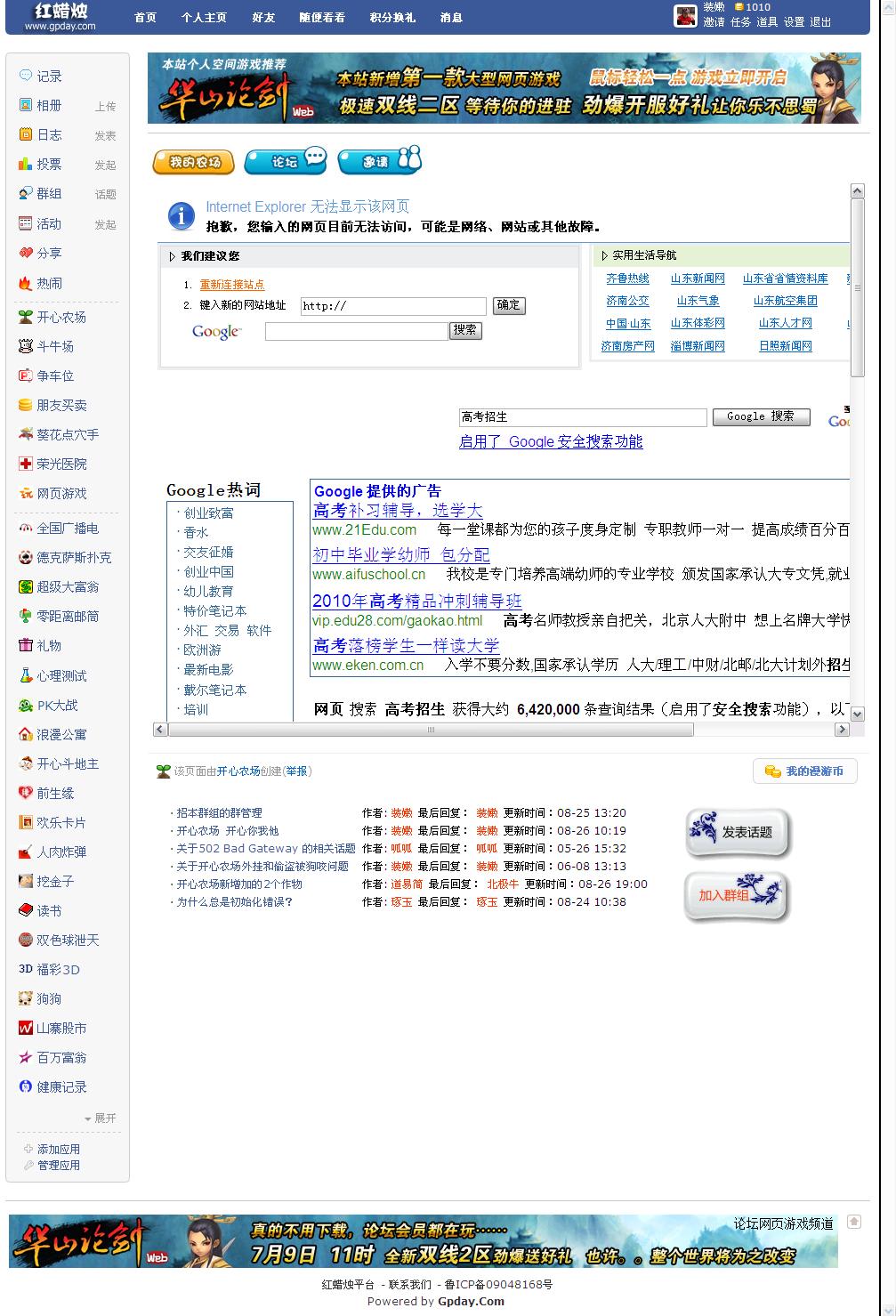Click the 举报 report link
896x1316 pixels.
click(x=298, y=771)
